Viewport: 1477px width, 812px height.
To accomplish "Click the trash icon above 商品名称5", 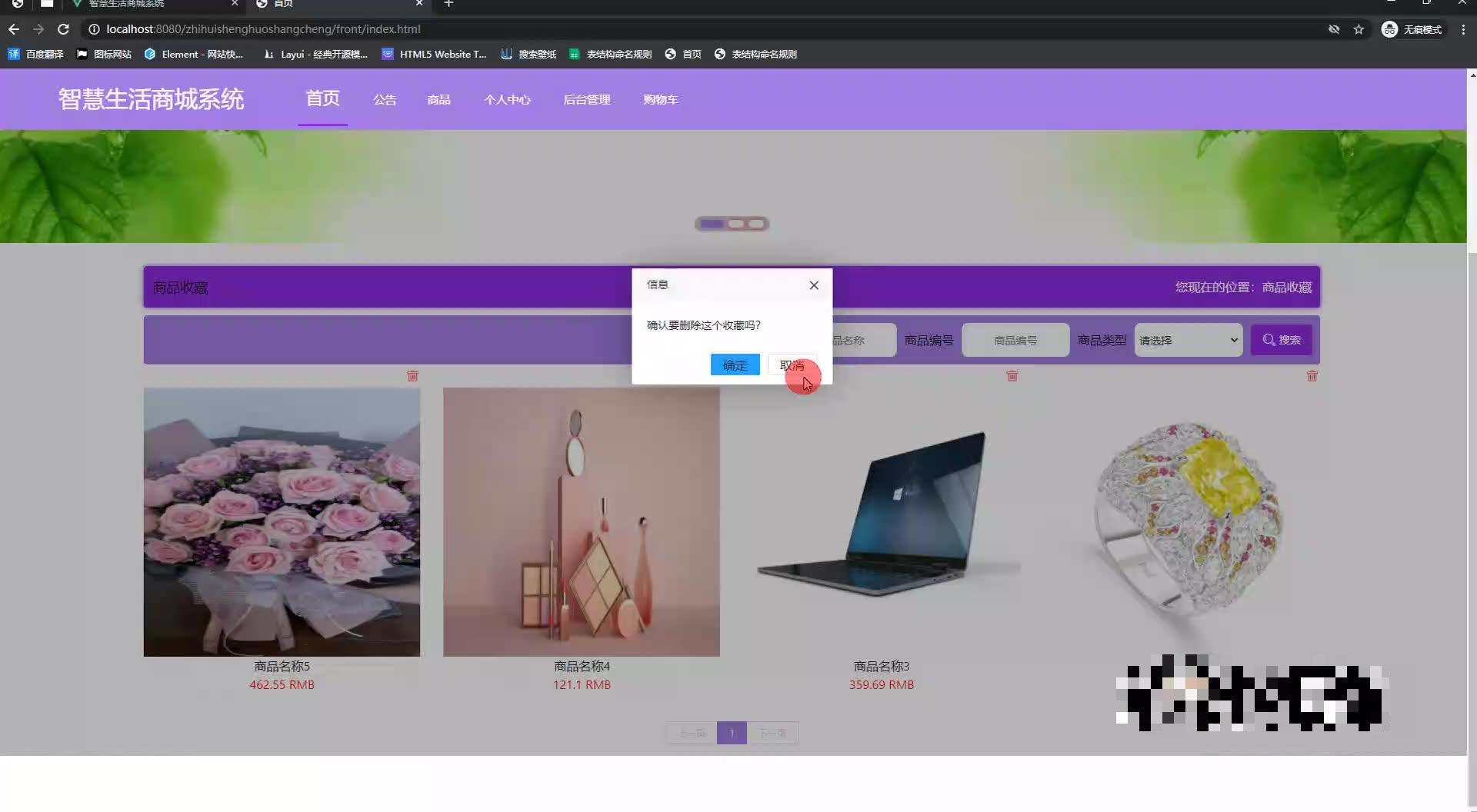I will [412, 376].
